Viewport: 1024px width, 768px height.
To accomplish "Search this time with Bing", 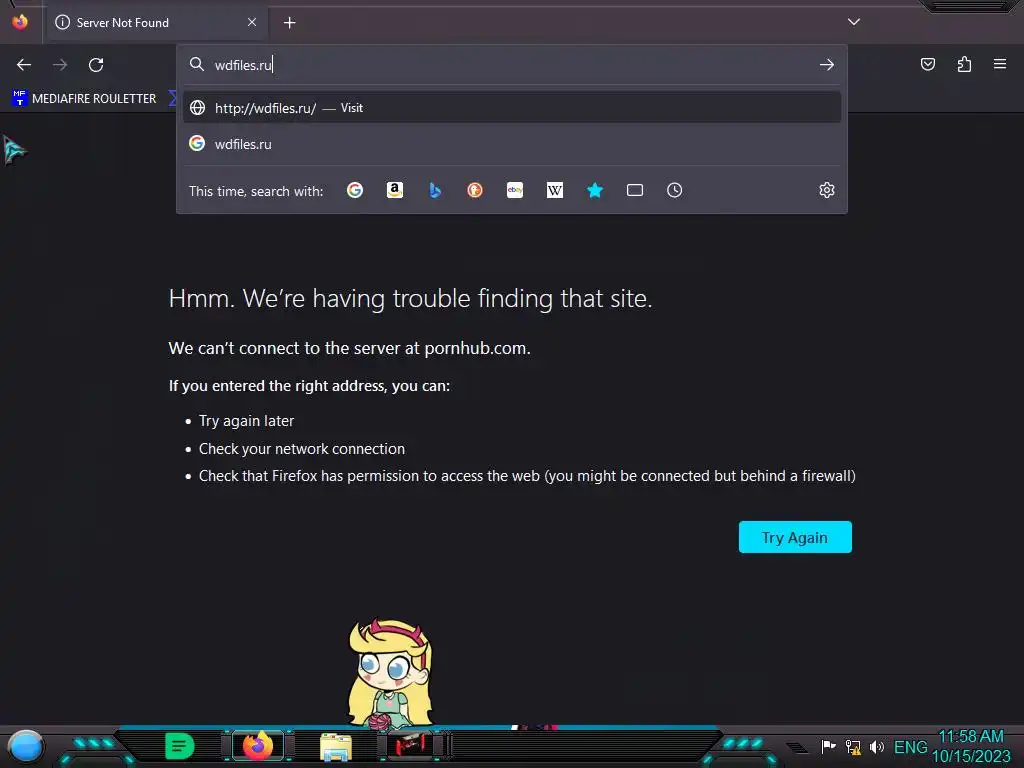I will click(435, 190).
